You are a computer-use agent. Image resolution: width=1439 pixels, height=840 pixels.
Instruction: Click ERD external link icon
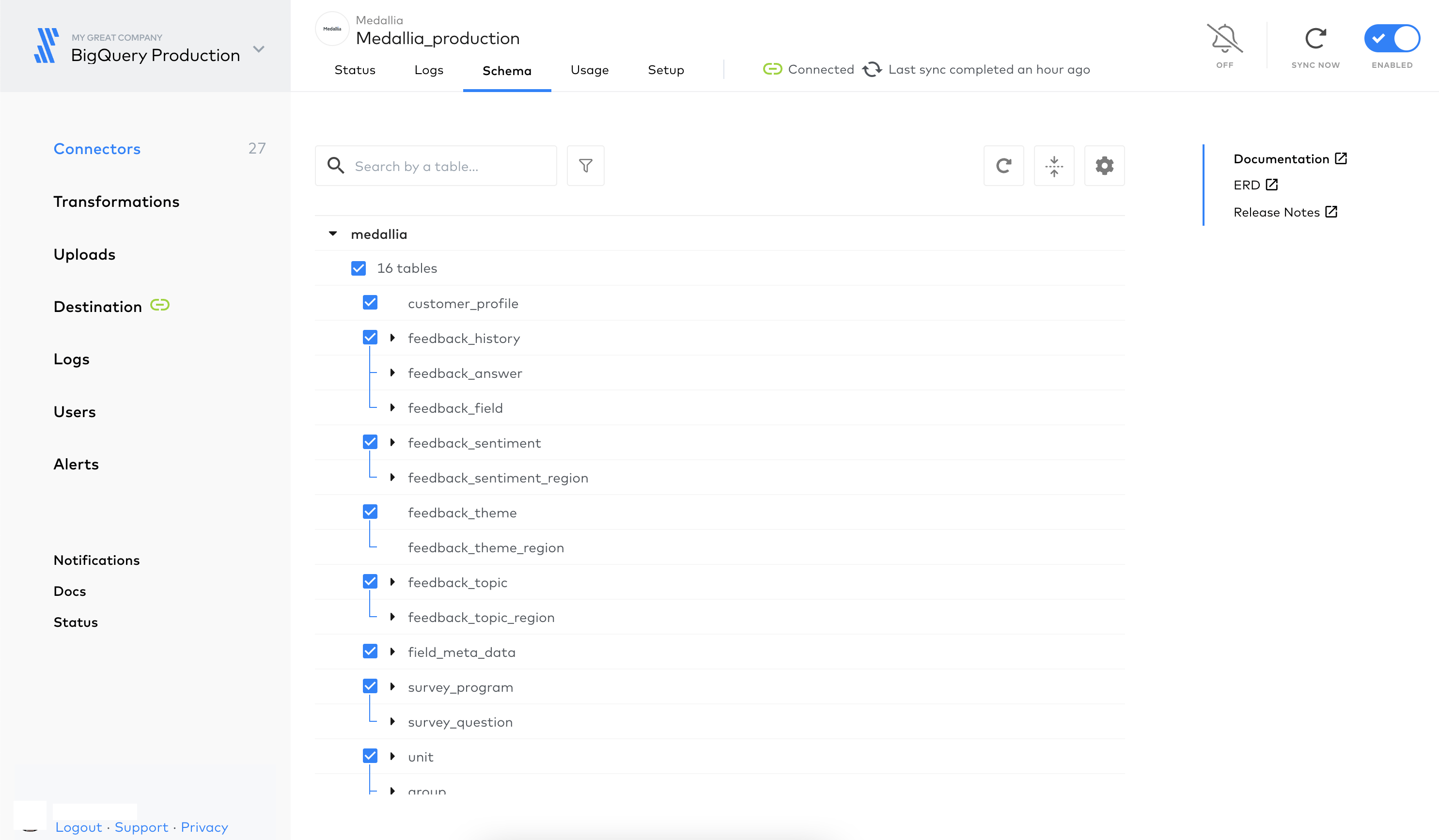click(1272, 185)
